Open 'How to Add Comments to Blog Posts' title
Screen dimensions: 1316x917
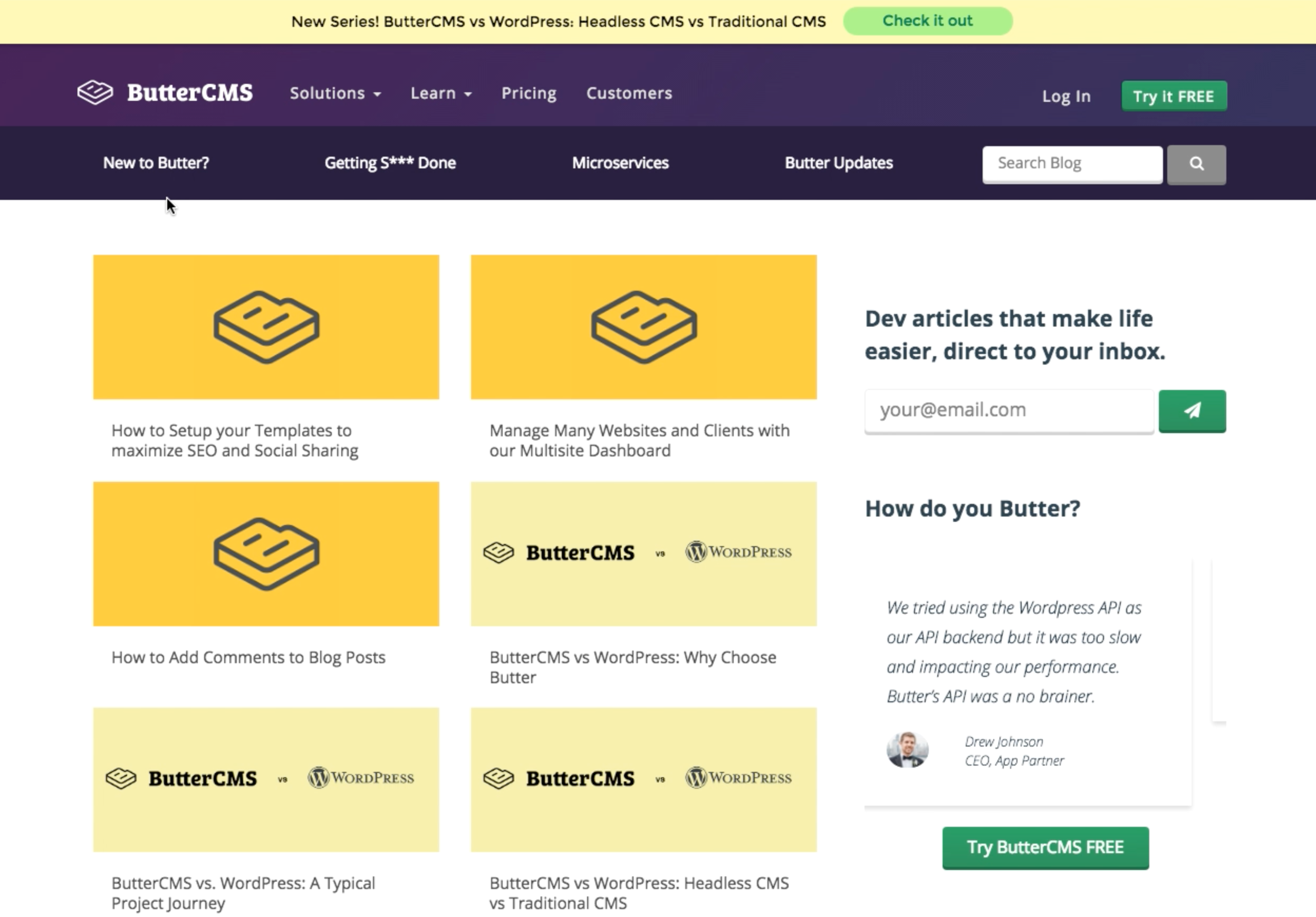[x=248, y=657]
